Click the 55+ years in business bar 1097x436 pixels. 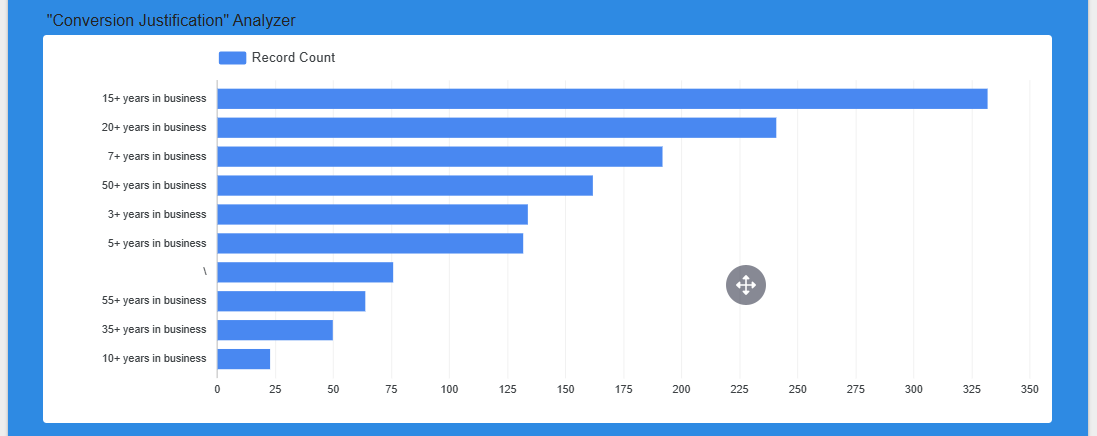pyautogui.click(x=291, y=301)
